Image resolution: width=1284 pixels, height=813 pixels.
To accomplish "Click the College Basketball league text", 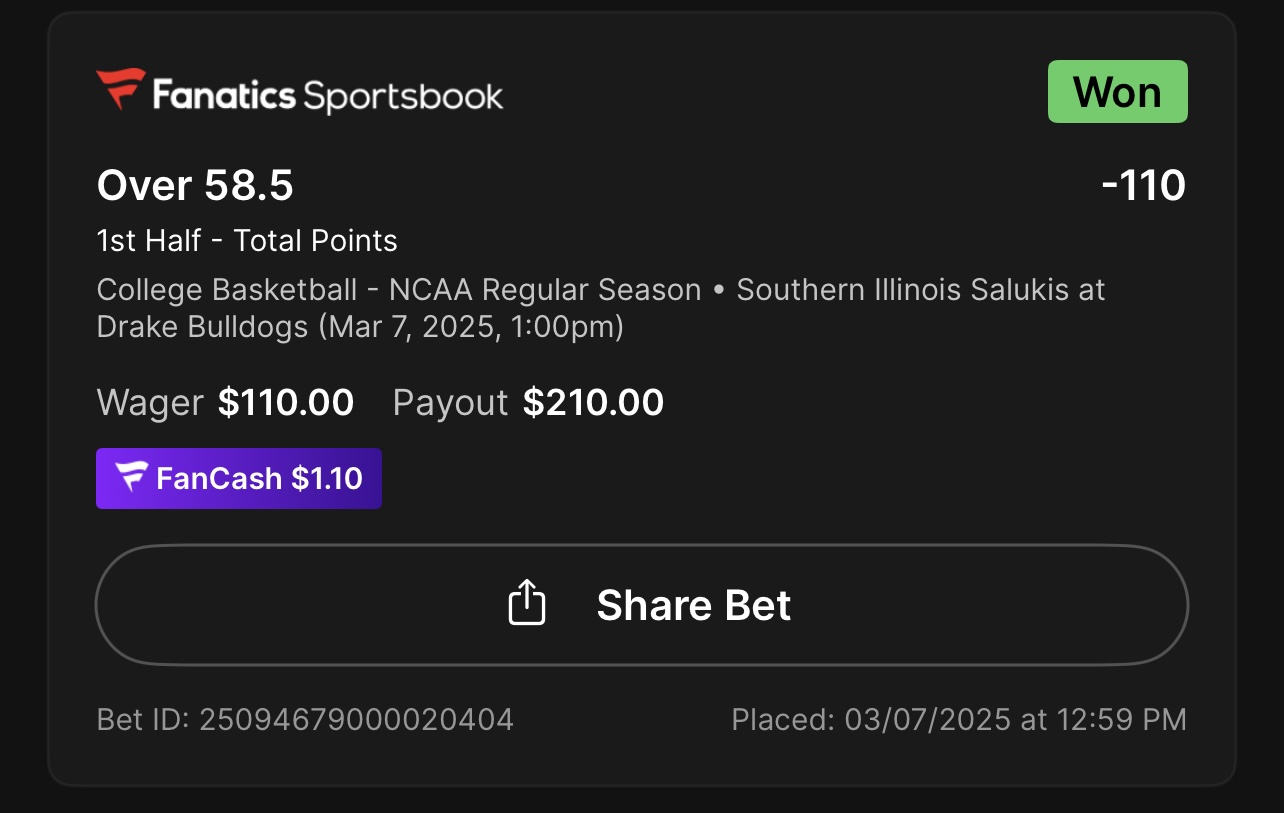I will 227,290.
